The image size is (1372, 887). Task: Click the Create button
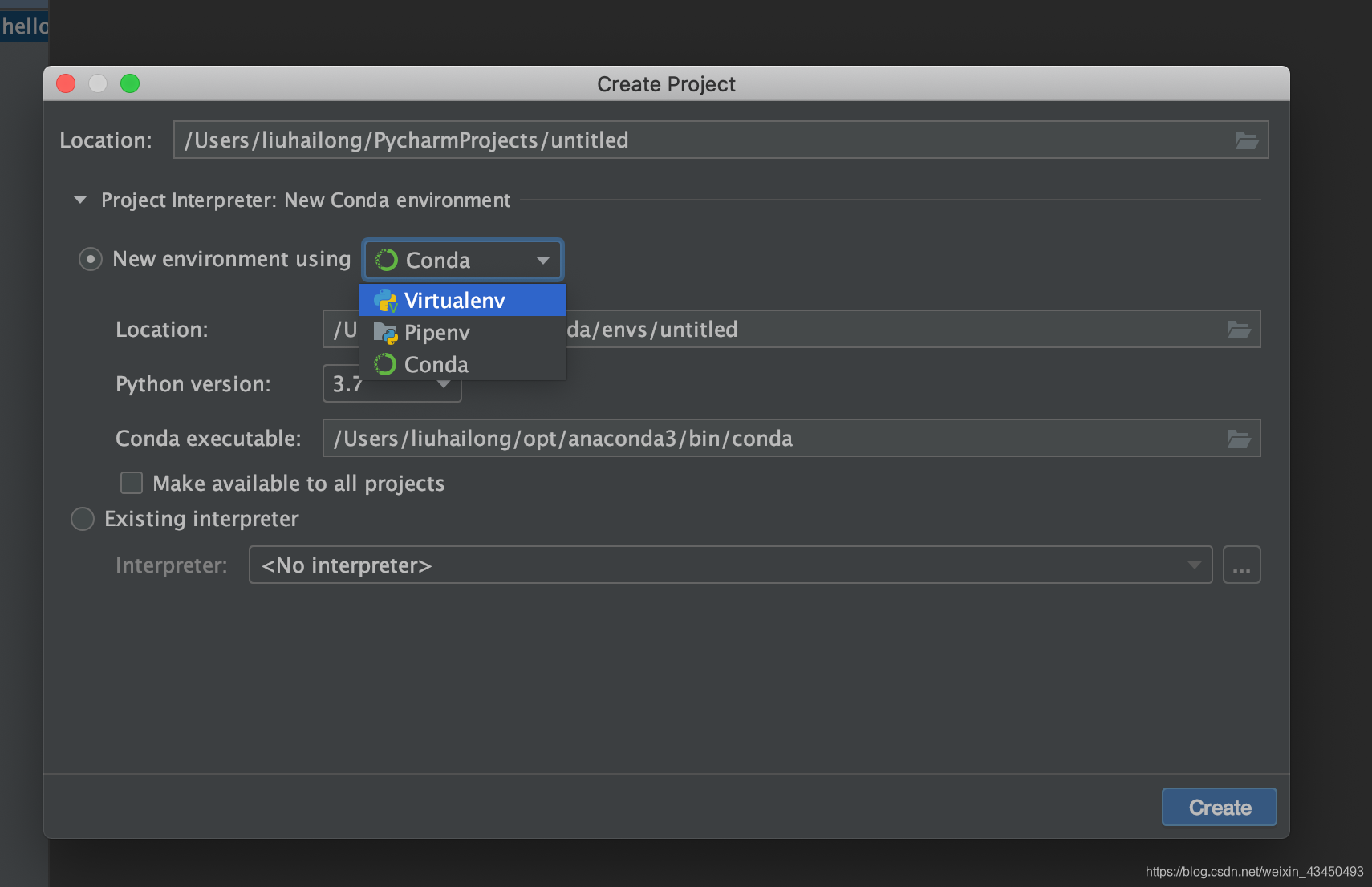(1219, 808)
